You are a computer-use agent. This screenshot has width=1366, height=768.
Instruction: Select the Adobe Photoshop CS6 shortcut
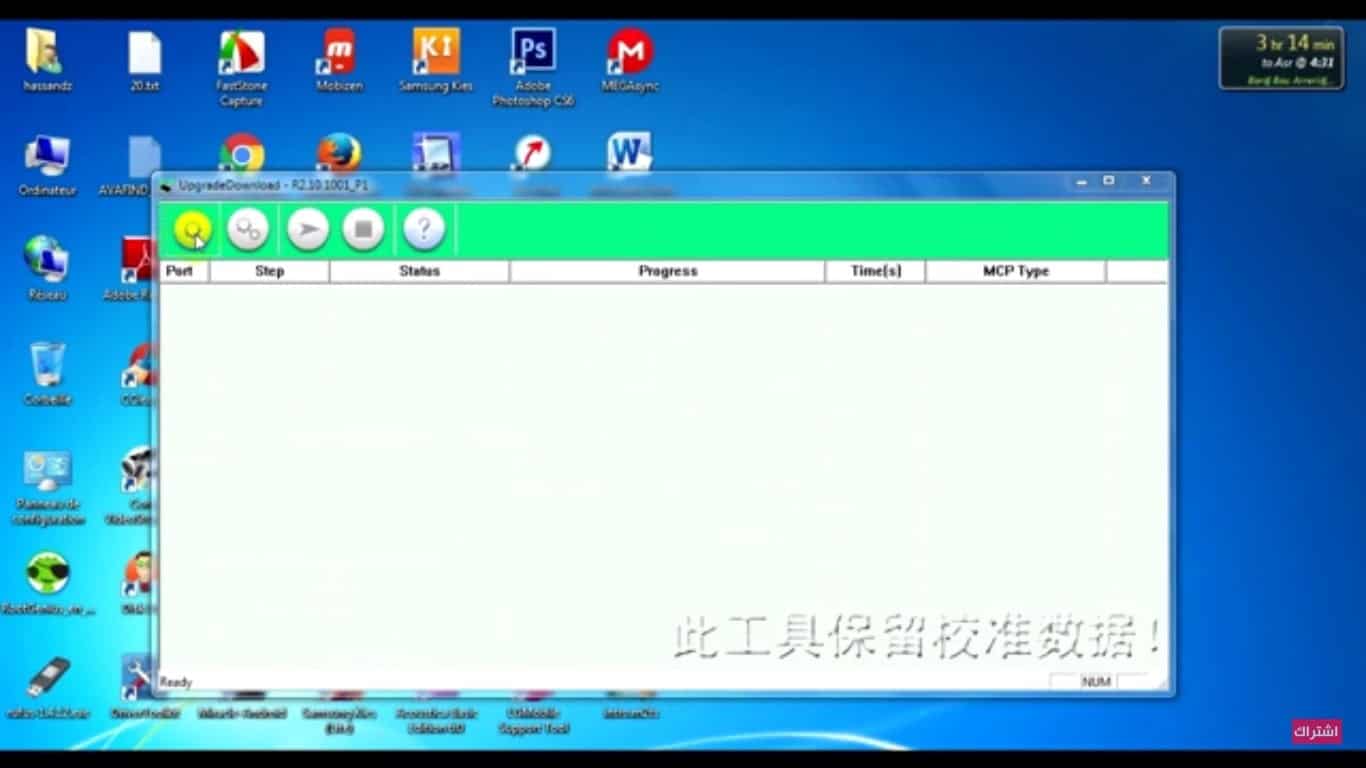click(533, 68)
